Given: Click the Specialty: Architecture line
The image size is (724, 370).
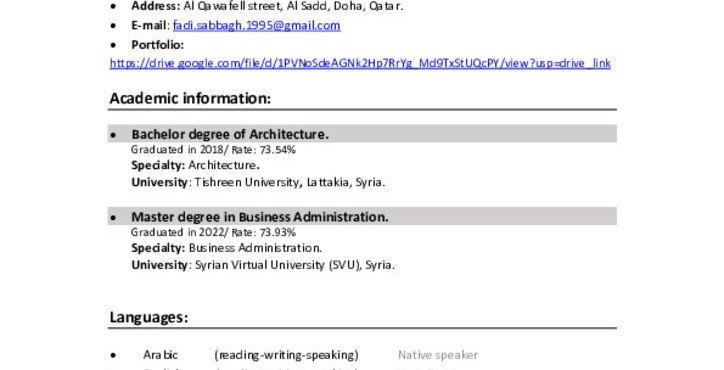Looking at the screenshot, I should [x=195, y=165].
